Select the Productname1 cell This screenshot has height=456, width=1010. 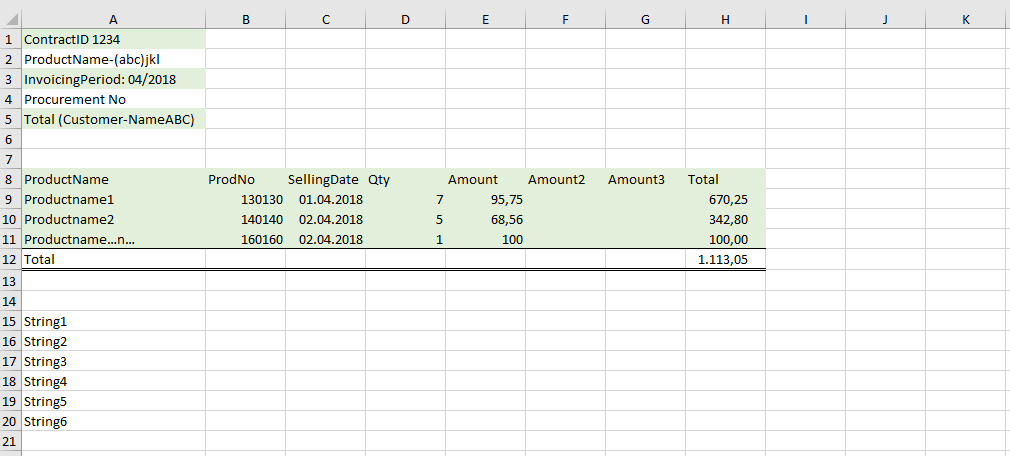click(112, 200)
